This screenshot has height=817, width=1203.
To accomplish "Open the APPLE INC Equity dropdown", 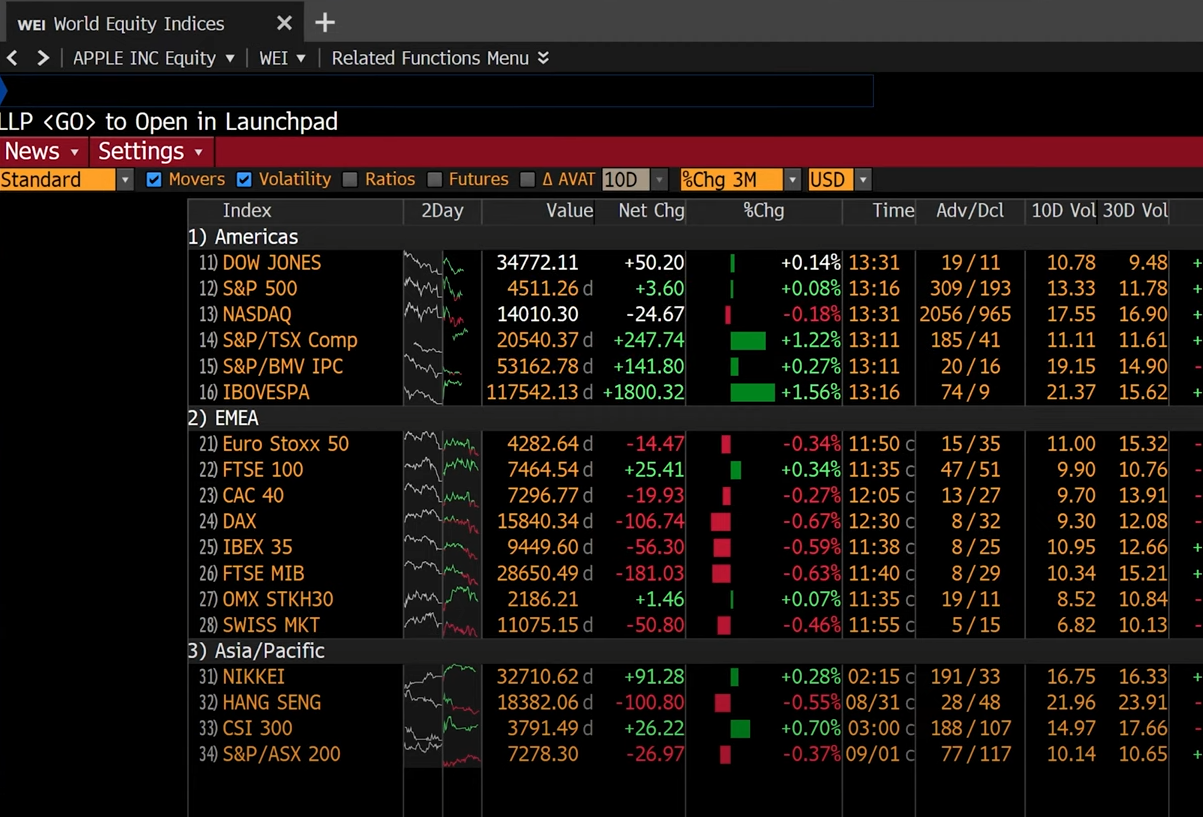I will [x=154, y=58].
